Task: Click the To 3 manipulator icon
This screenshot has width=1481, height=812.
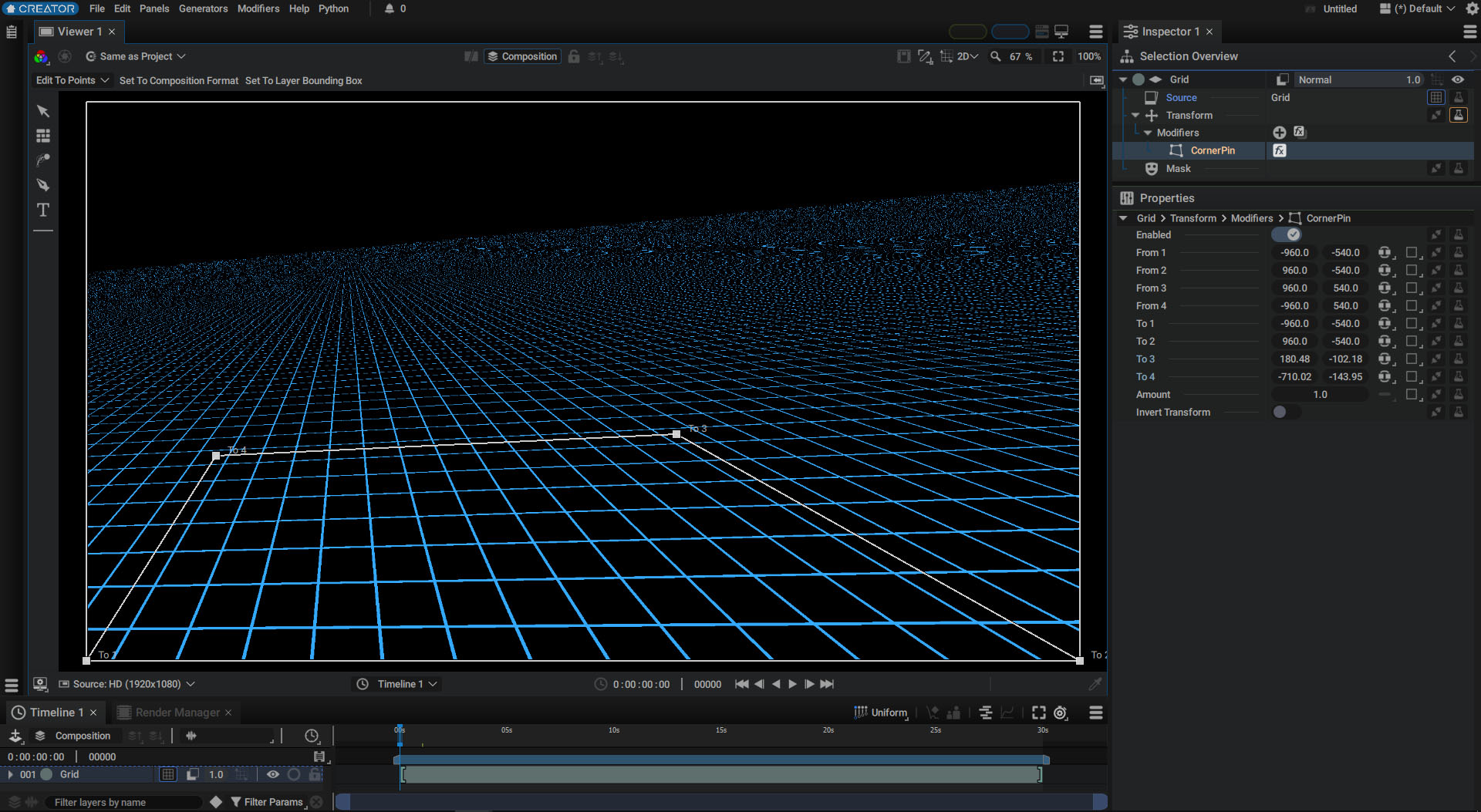Action: (1385, 359)
